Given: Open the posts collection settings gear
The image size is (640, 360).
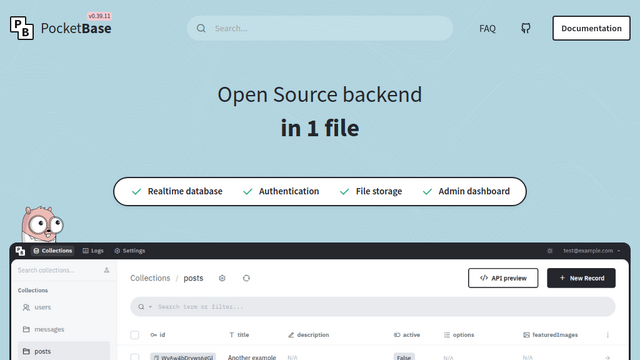Looking at the screenshot, I should [222, 278].
